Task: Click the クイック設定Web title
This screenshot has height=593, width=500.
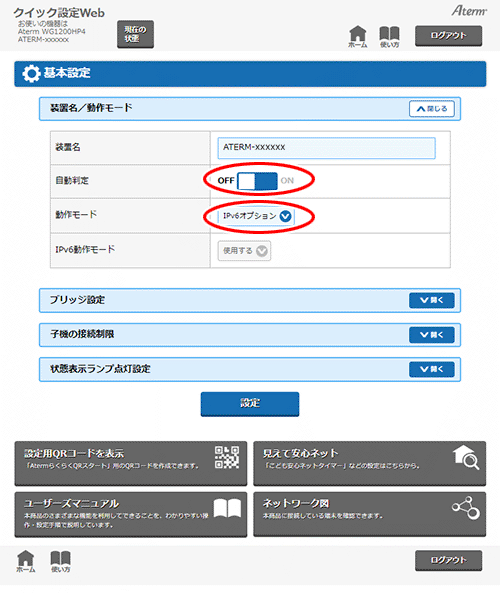Action: (x=59, y=13)
